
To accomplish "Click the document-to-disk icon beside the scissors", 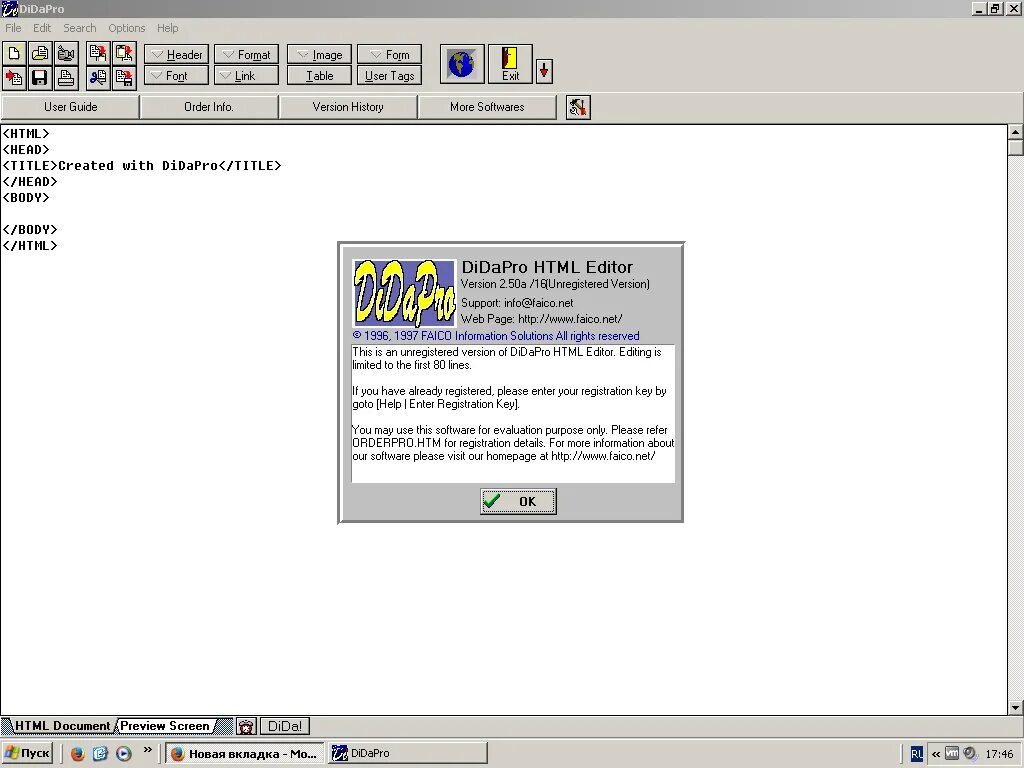I will coord(124,78).
